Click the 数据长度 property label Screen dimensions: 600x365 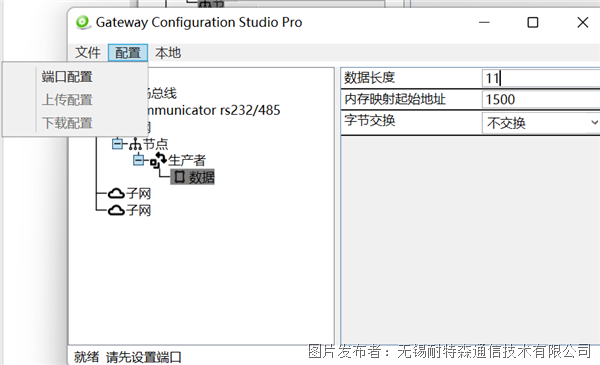pyautogui.click(x=370, y=78)
